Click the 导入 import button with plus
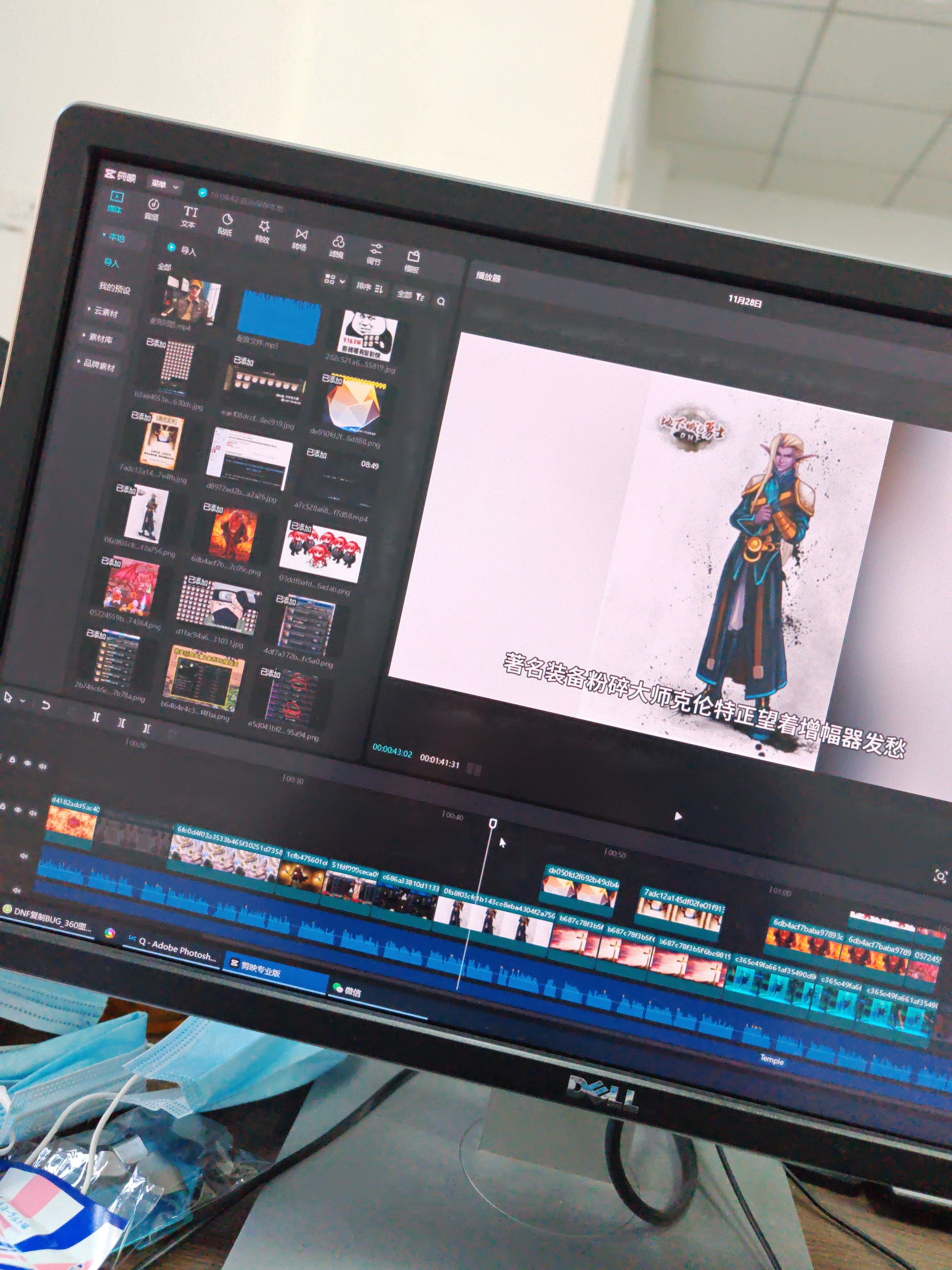The height and width of the screenshot is (1270, 952). point(181,250)
